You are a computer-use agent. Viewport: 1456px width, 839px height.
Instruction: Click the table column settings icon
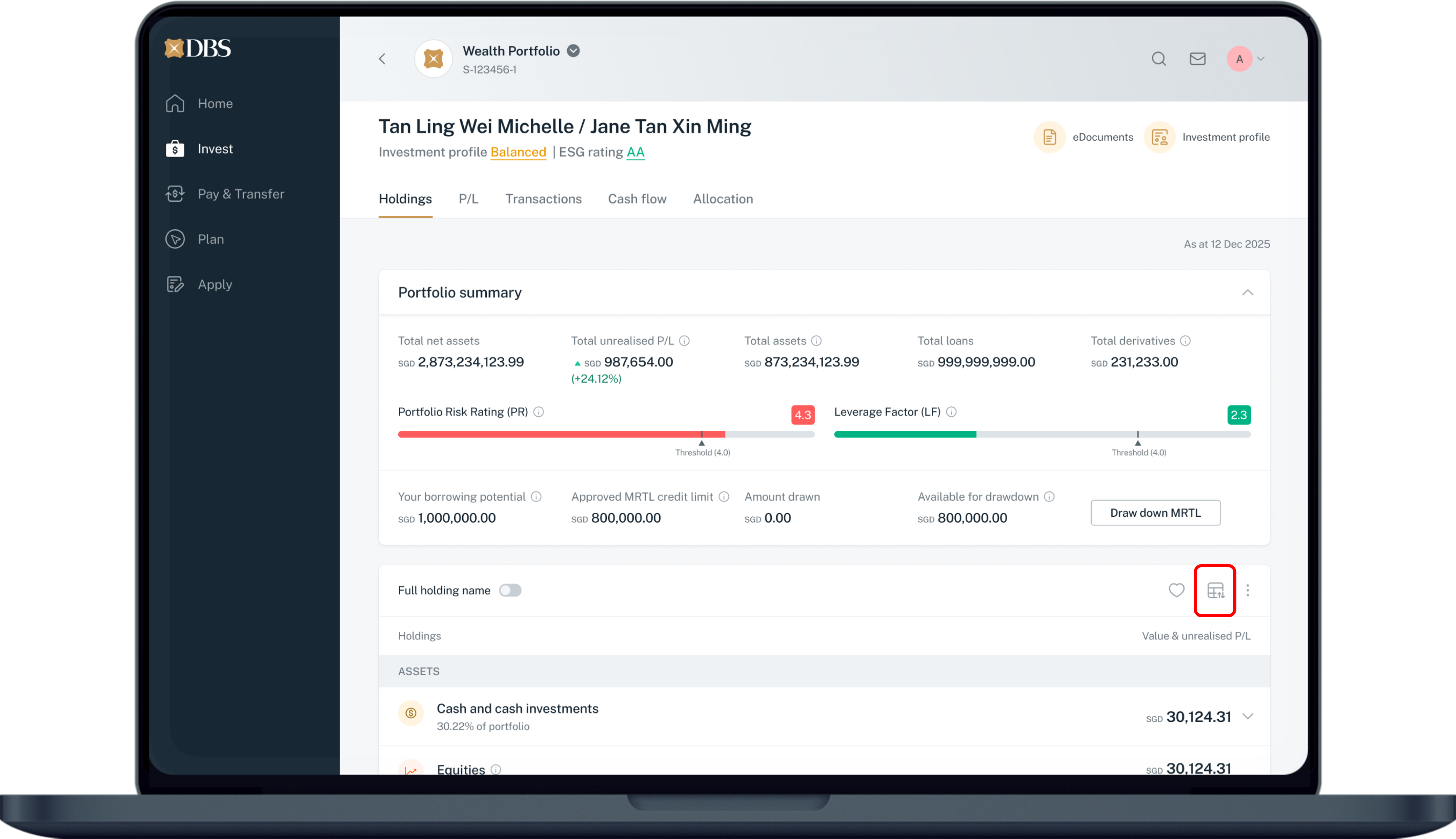tap(1215, 590)
